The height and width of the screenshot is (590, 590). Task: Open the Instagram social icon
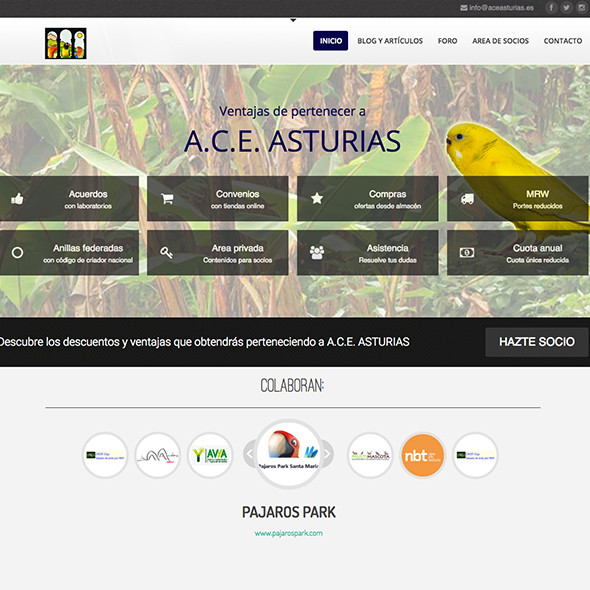581,8
